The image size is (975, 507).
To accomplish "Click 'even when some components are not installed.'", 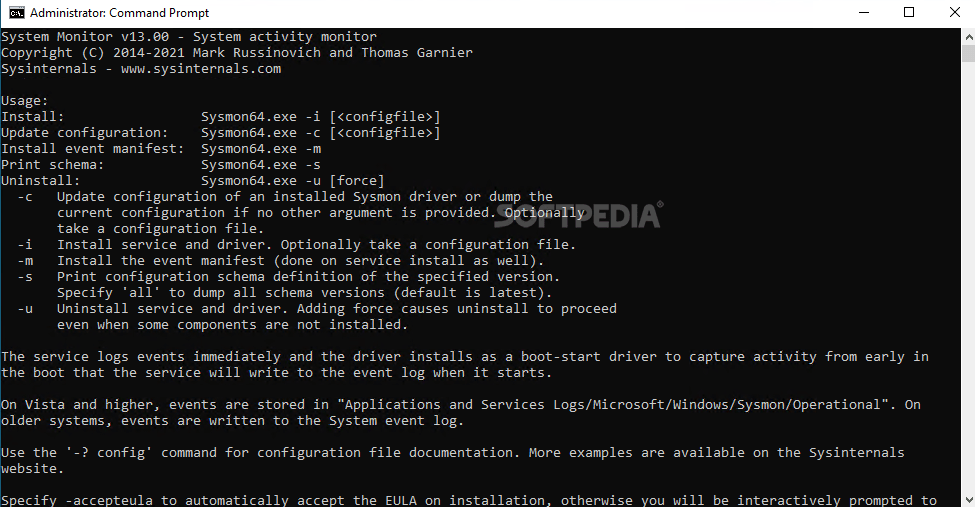I will coord(233,325).
